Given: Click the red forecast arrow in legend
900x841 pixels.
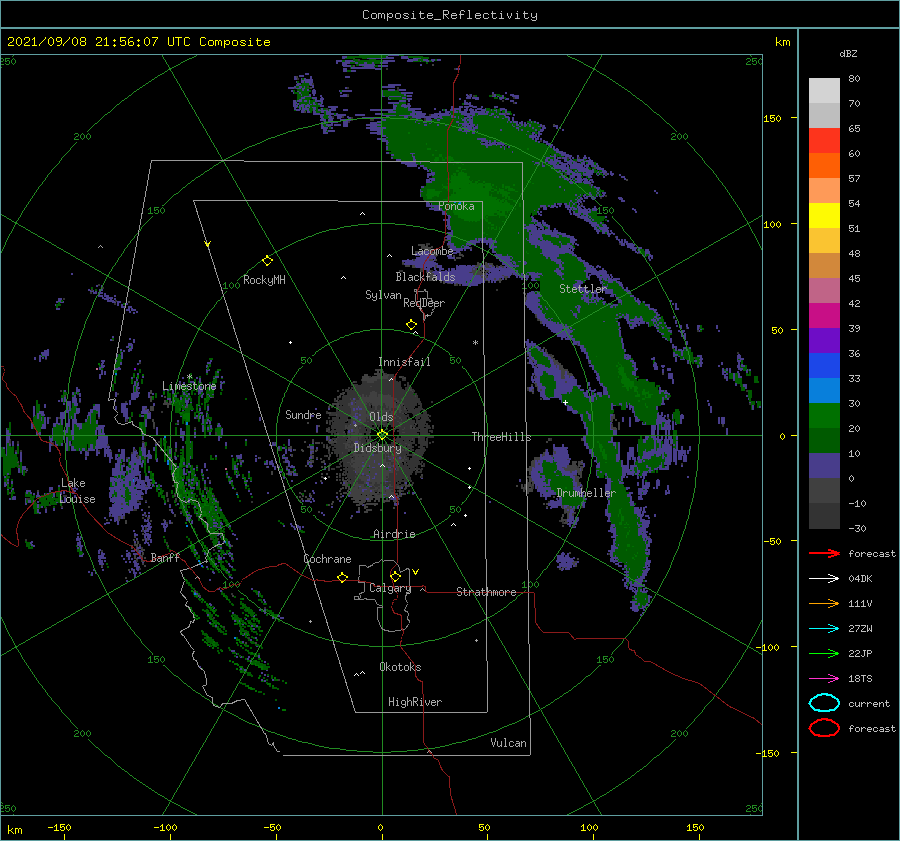Looking at the screenshot, I should [824, 553].
